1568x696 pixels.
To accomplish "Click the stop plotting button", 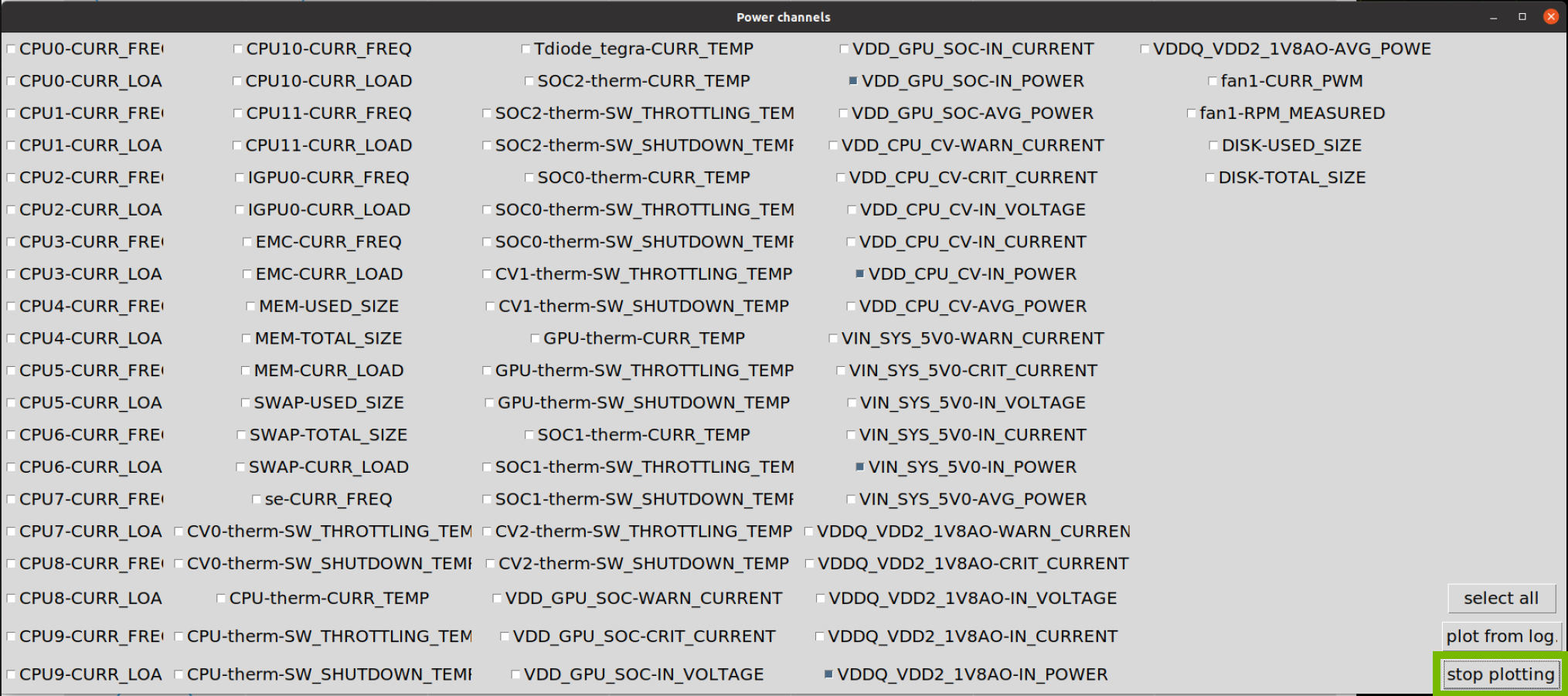I will (x=1500, y=674).
